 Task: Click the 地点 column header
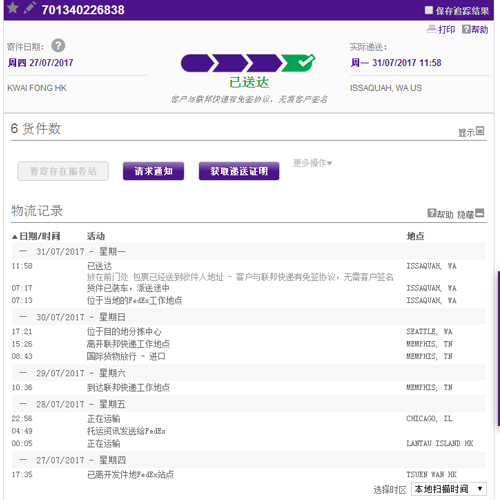(415, 236)
